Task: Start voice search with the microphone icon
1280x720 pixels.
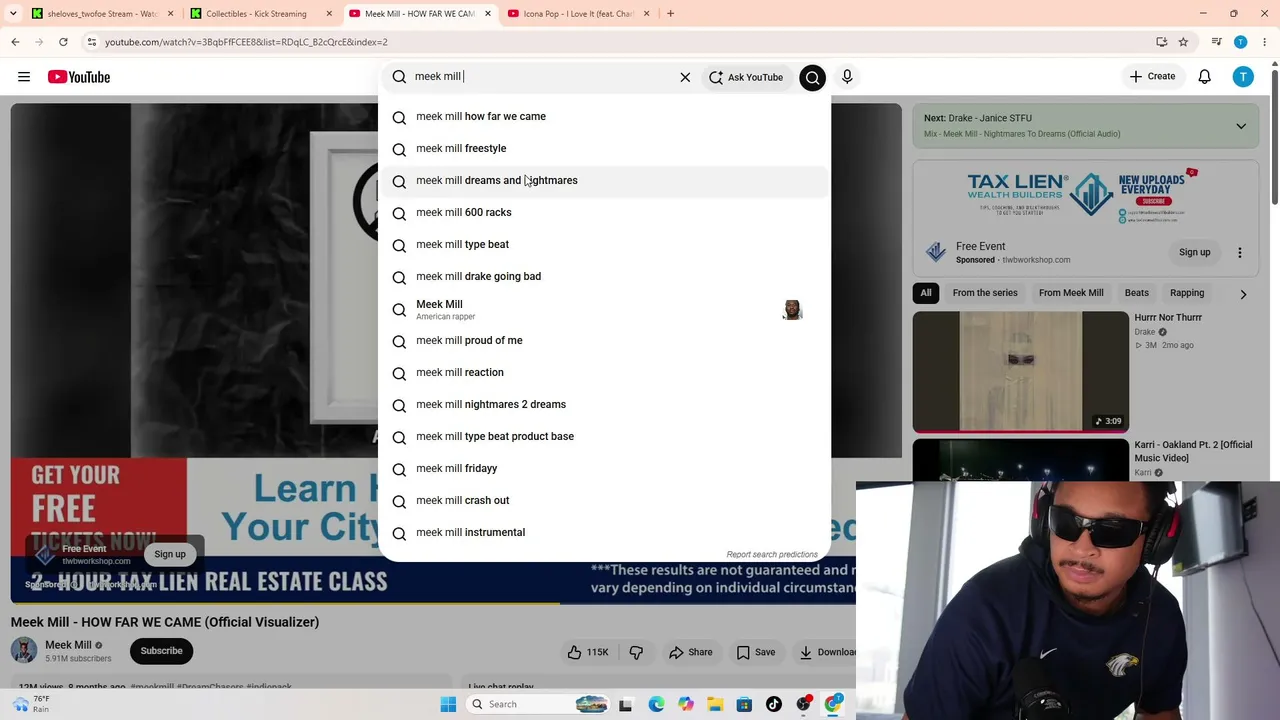Action: [x=847, y=77]
